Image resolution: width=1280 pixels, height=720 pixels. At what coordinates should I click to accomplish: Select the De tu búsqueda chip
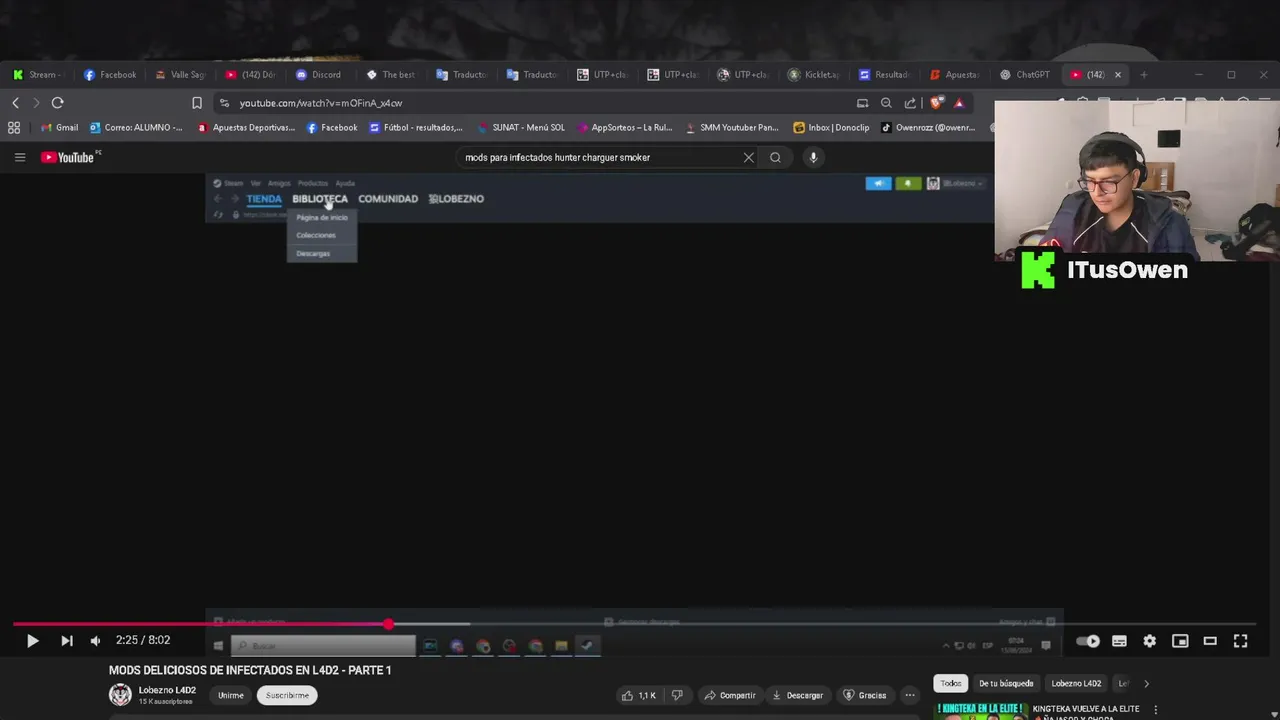1006,684
